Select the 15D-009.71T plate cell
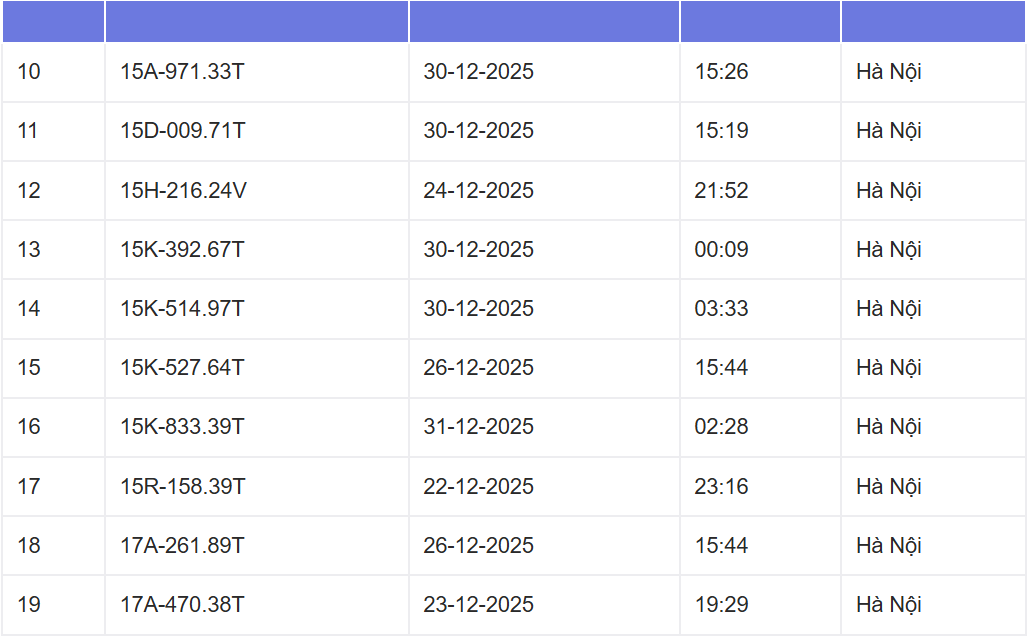 coord(183,131)
